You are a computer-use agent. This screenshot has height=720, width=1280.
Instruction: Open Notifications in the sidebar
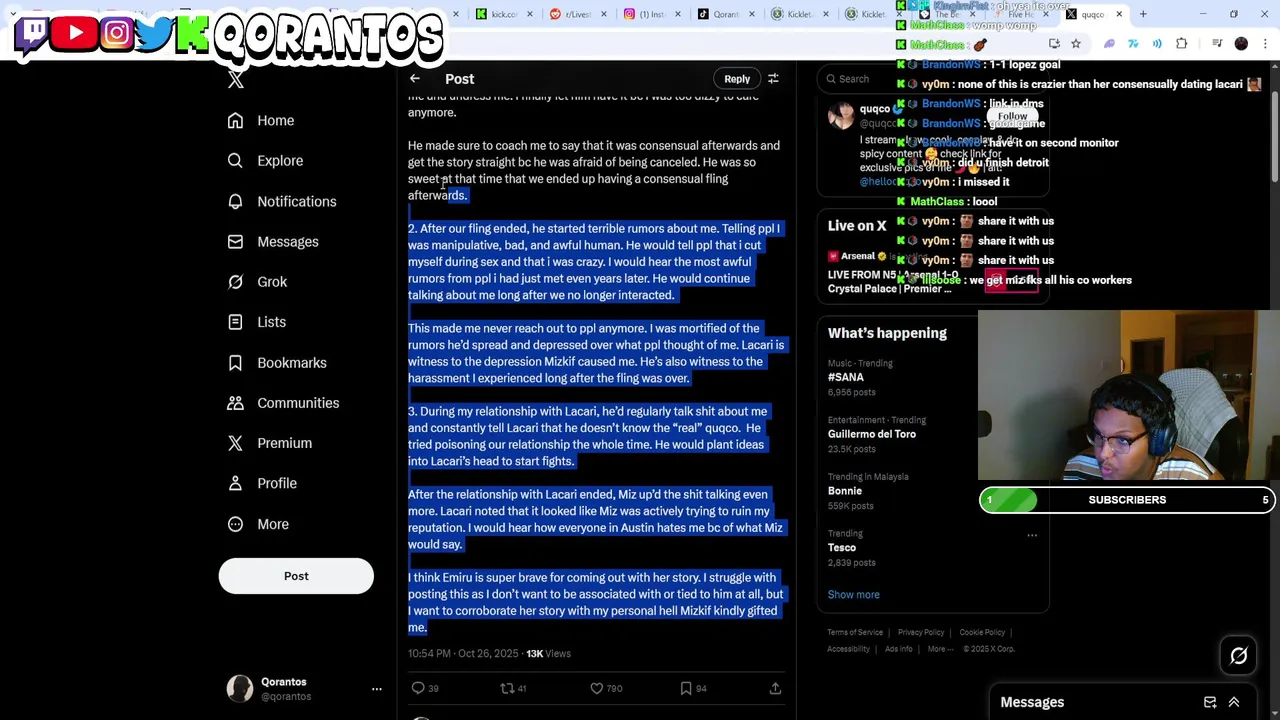coord(282,201)
